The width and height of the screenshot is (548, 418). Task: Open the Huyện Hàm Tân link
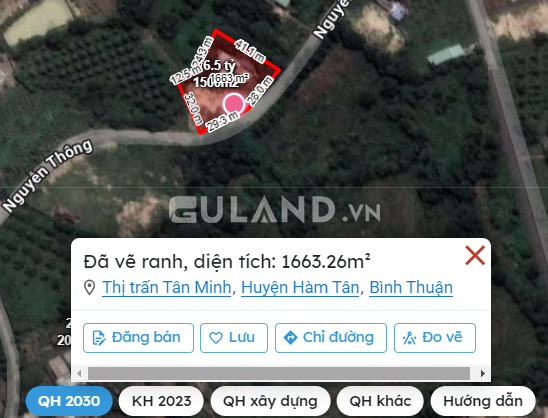click(x=300, y=288)
